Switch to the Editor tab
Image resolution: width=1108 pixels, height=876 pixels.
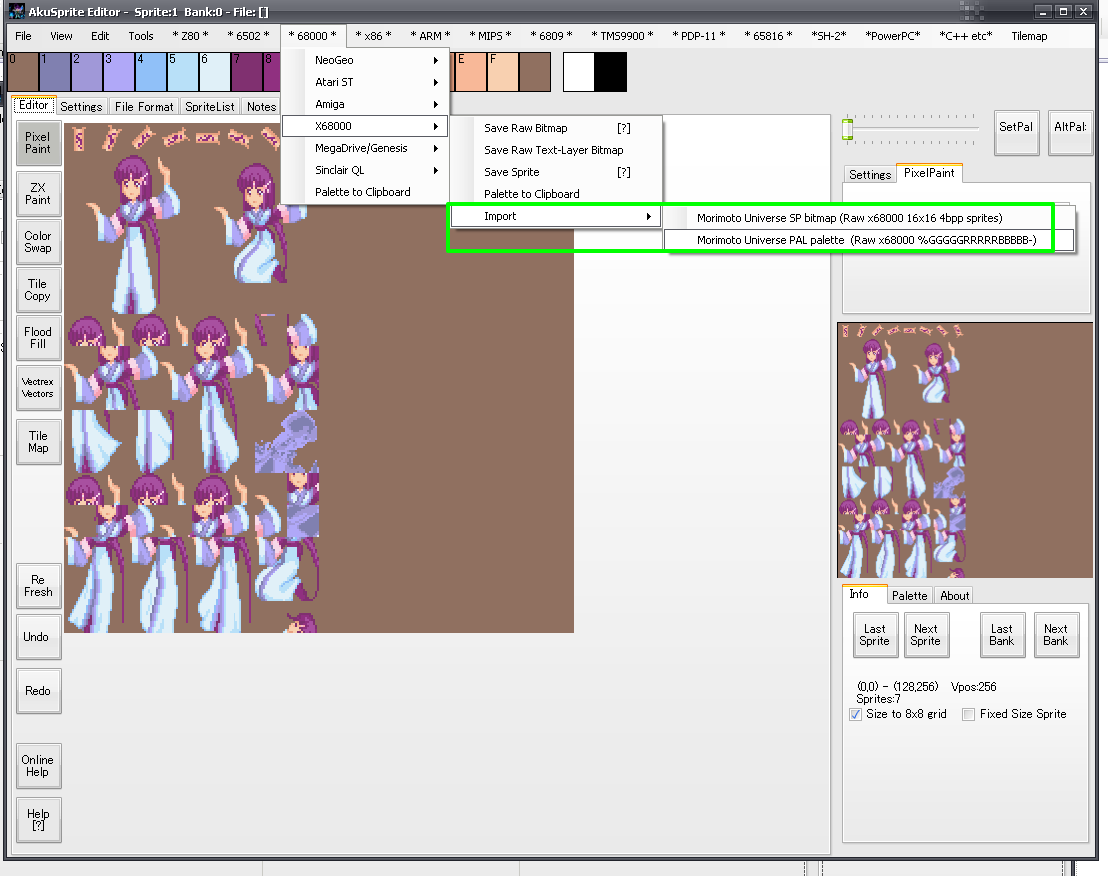click(33, 105)
